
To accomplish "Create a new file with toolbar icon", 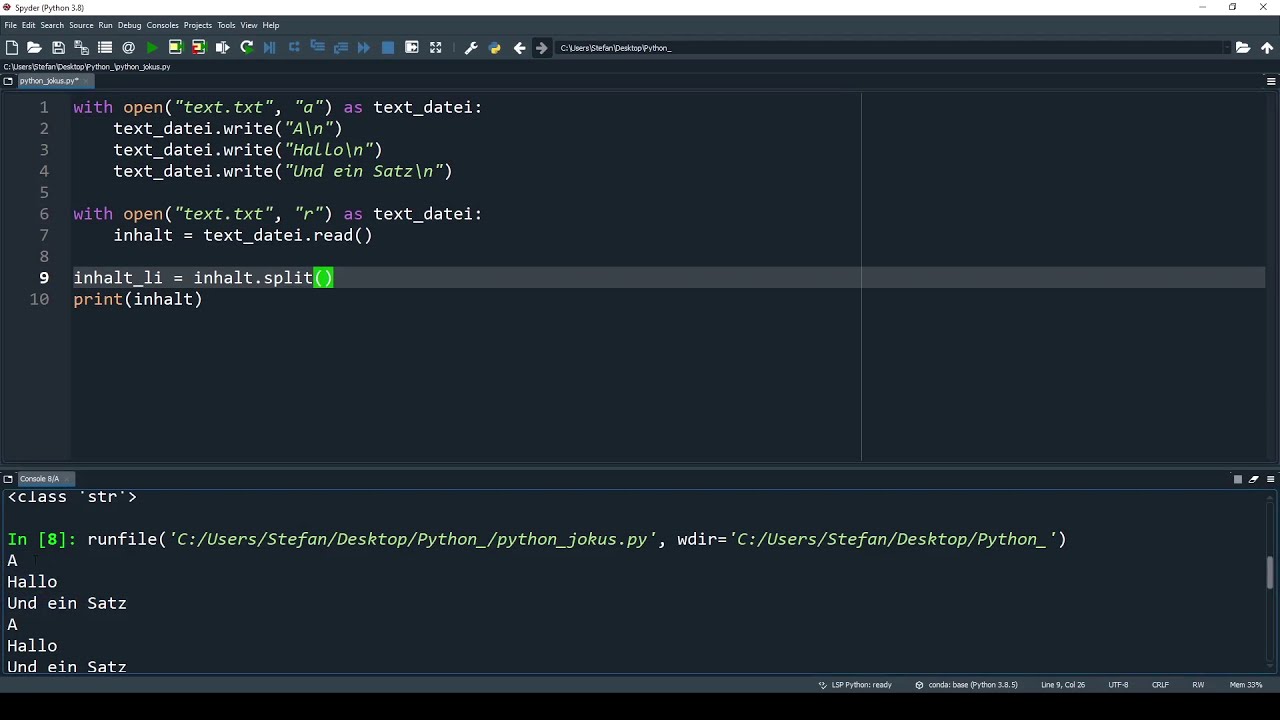I will 12,47.
